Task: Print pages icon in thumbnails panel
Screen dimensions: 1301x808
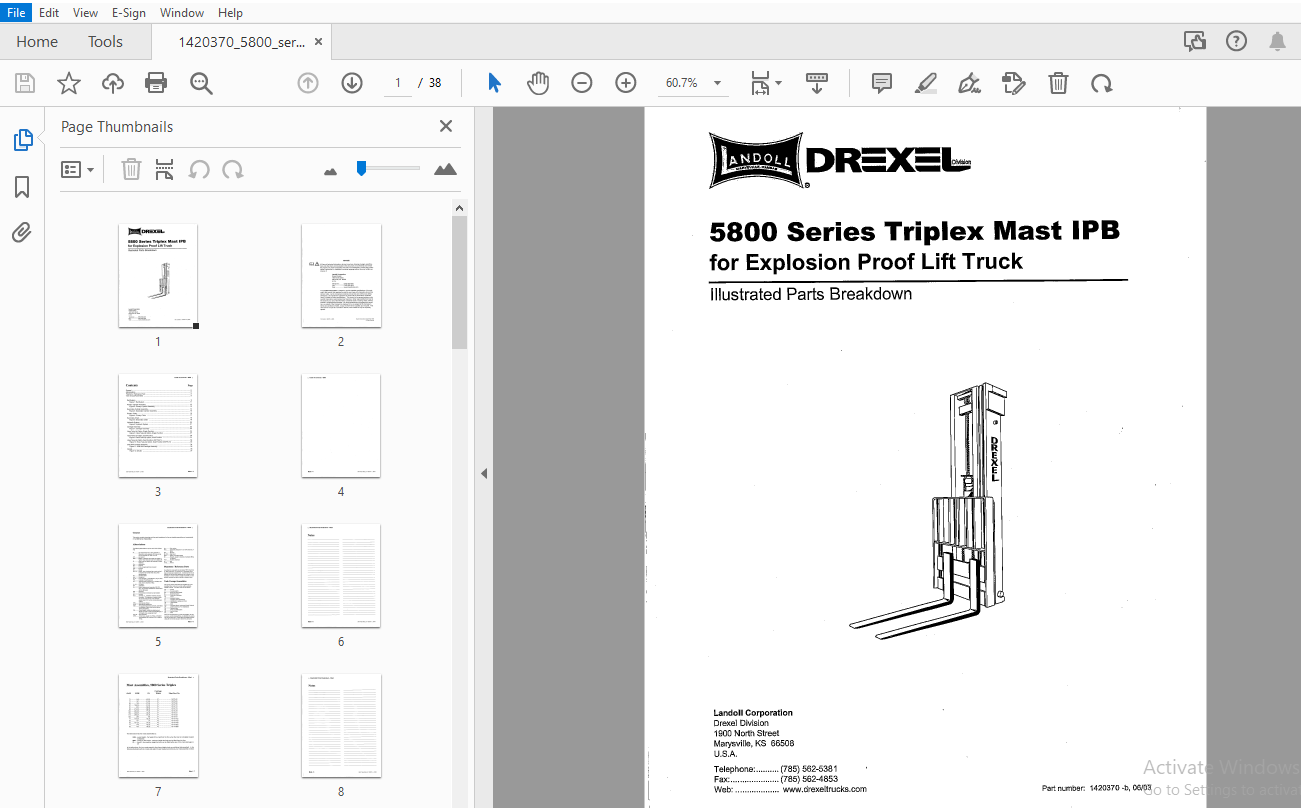Action: pyautogui.click(x=165, y=169)
